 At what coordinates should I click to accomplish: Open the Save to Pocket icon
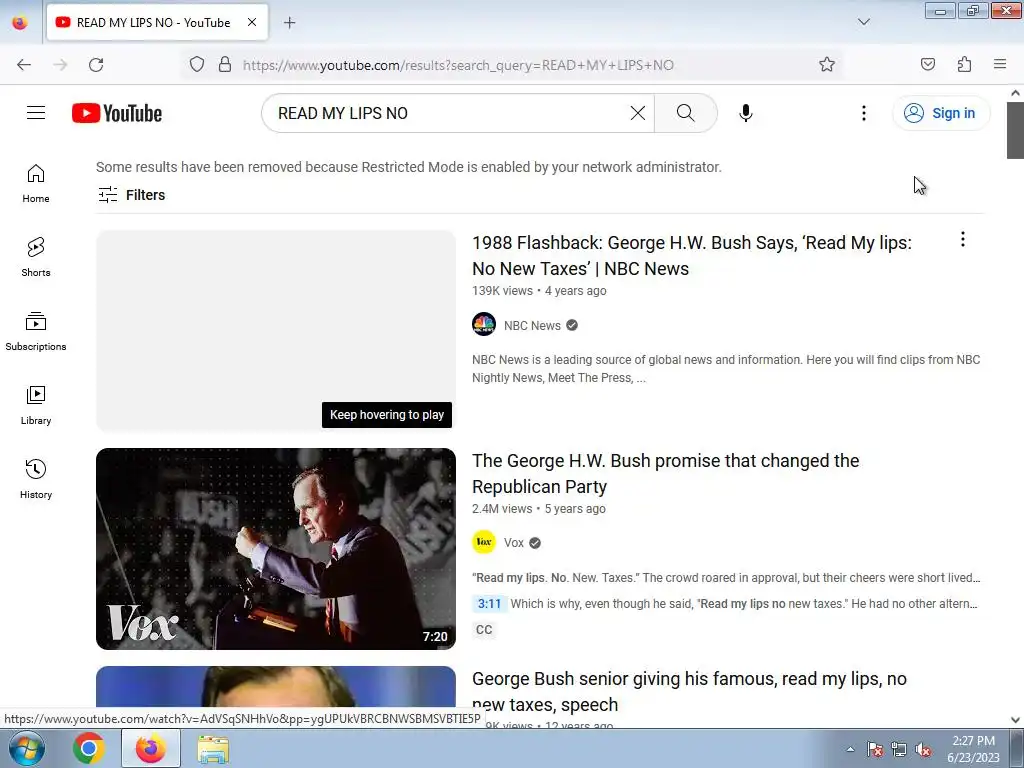[x=927, y=64]
